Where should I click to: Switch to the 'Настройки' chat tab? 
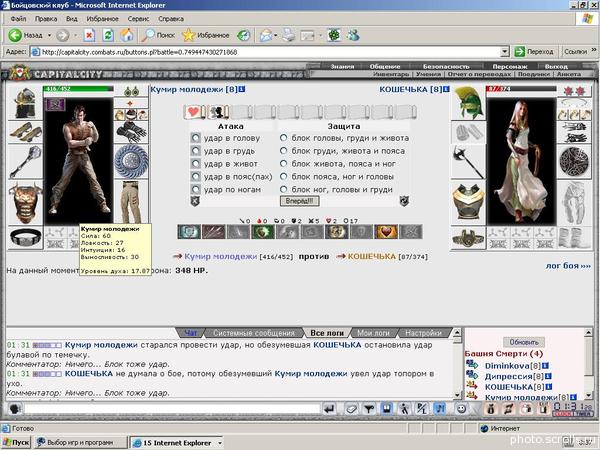(x=423, y=333)
